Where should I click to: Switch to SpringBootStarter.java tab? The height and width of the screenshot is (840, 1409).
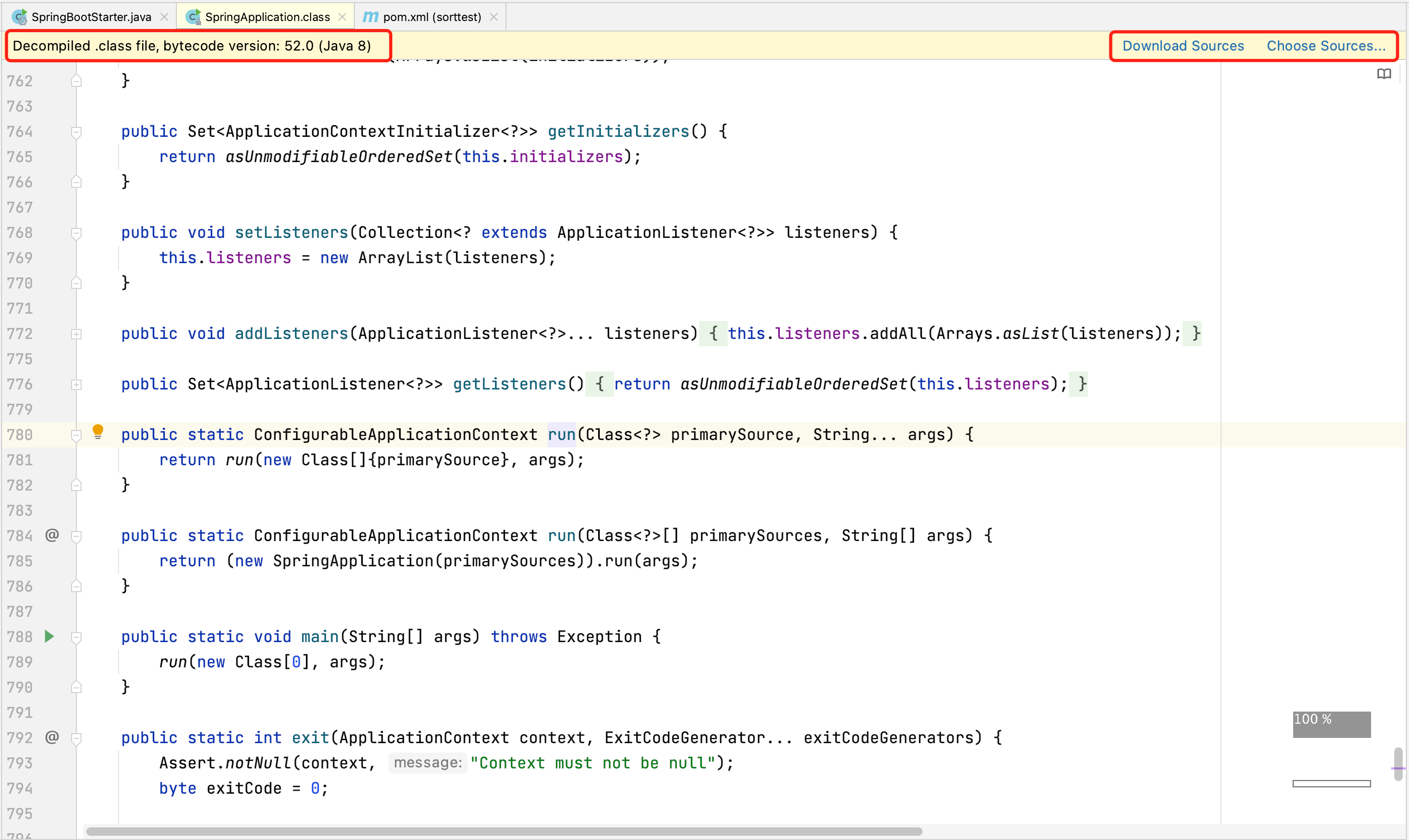pos(91,17)
